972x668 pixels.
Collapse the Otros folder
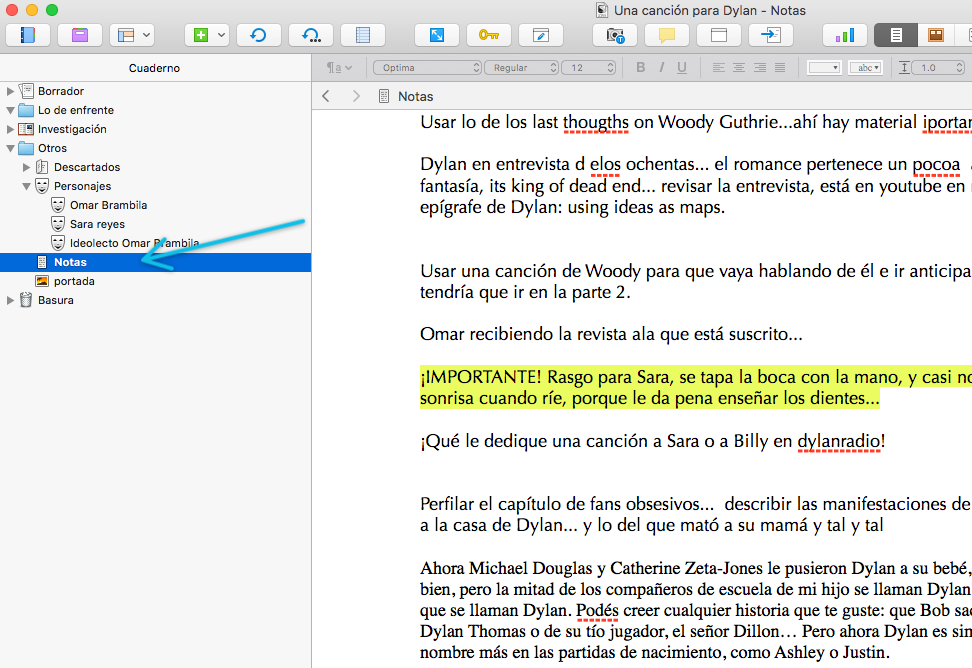coord(10,148)
